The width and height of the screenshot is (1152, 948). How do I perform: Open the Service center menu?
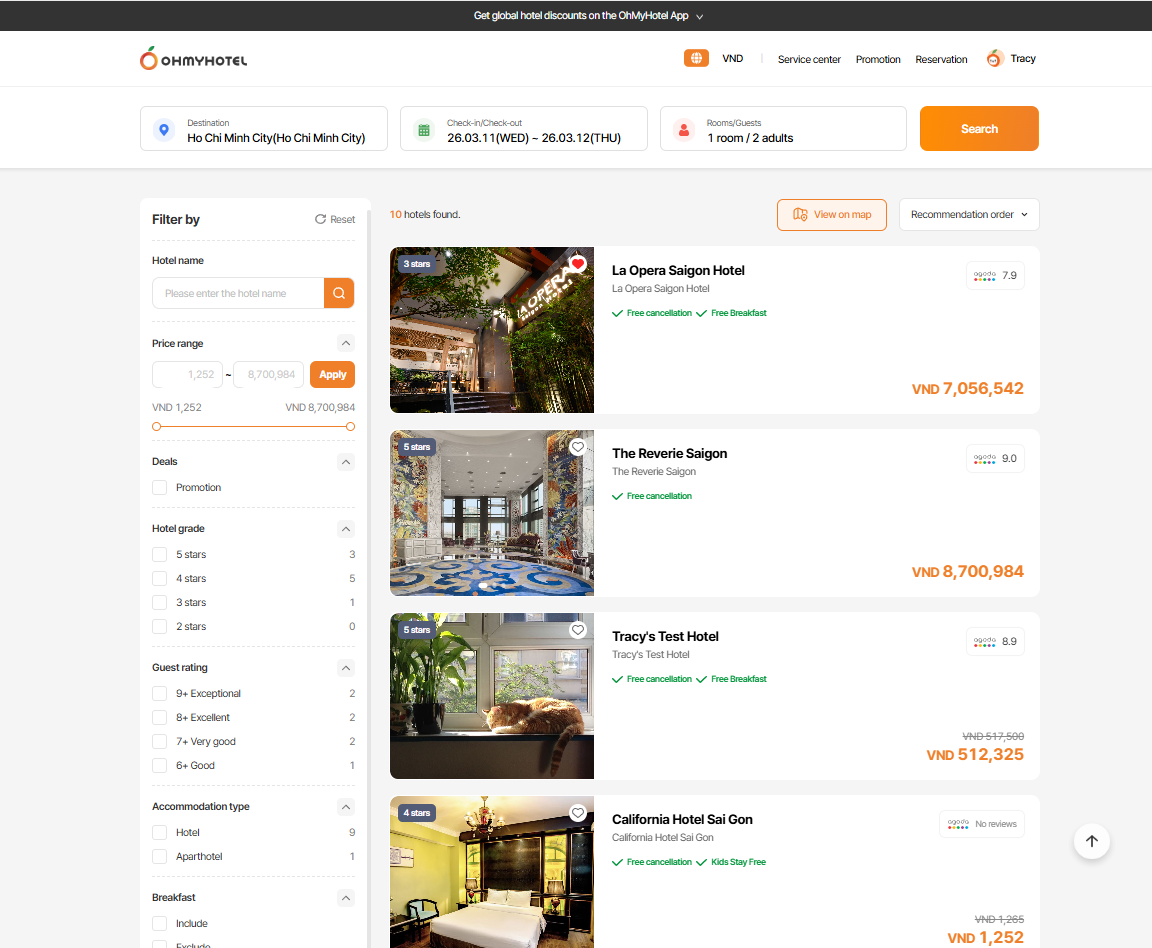809,60
